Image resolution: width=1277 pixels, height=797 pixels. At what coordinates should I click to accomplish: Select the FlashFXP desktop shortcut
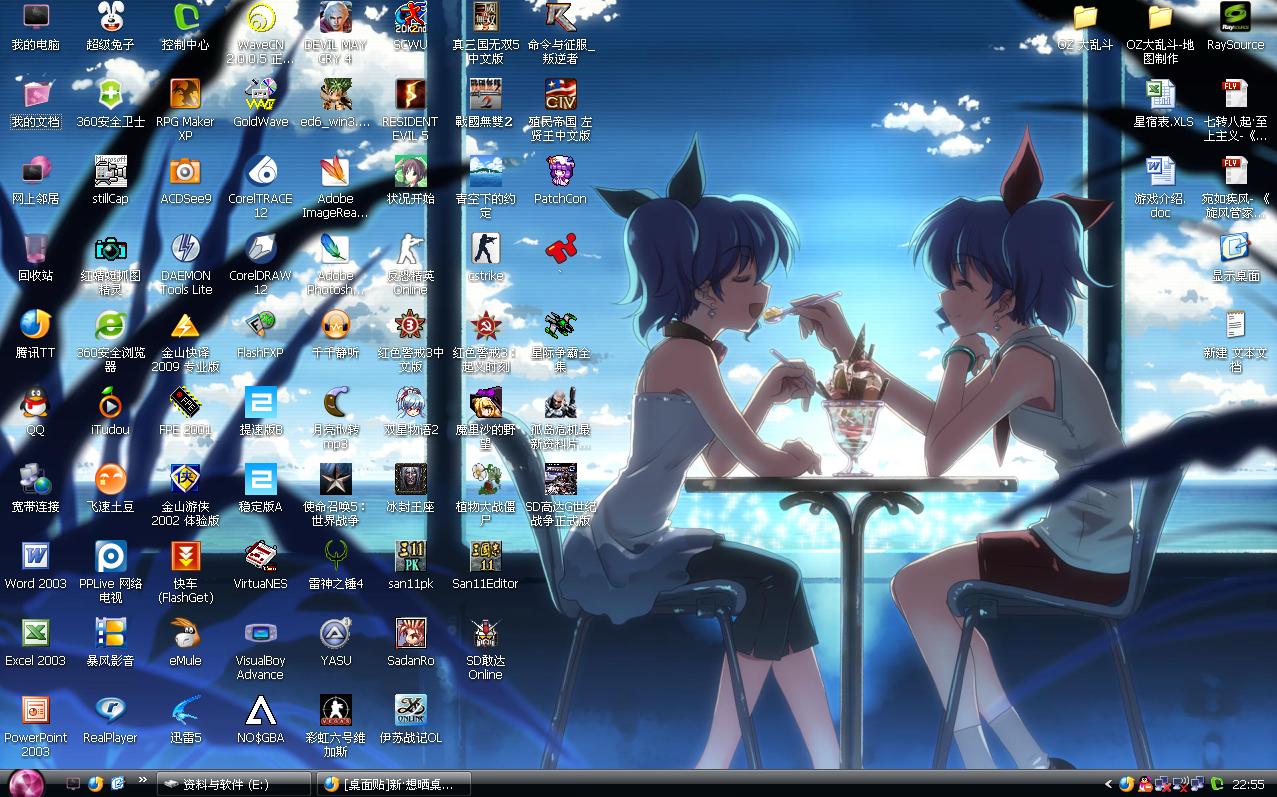(x=260, y=334)
